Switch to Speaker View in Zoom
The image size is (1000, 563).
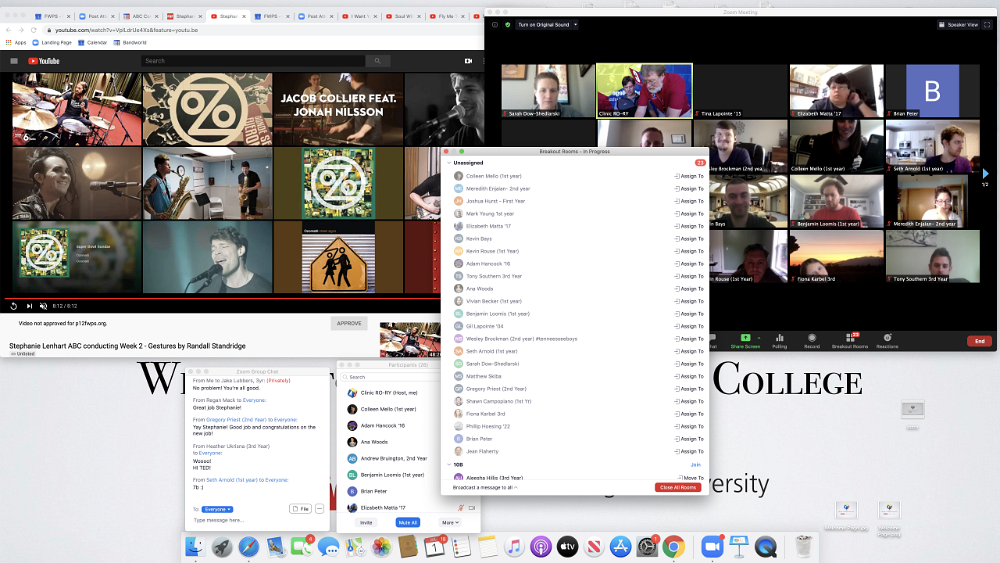pyautogui.click(x=958, y=25)
